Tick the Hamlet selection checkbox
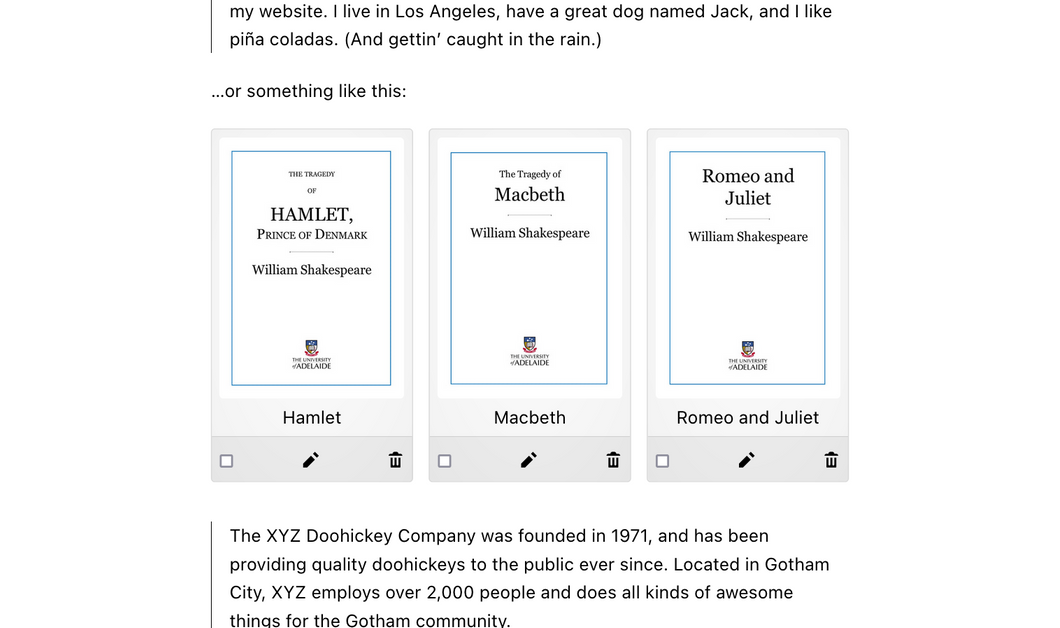 click(x=226, y=461)
